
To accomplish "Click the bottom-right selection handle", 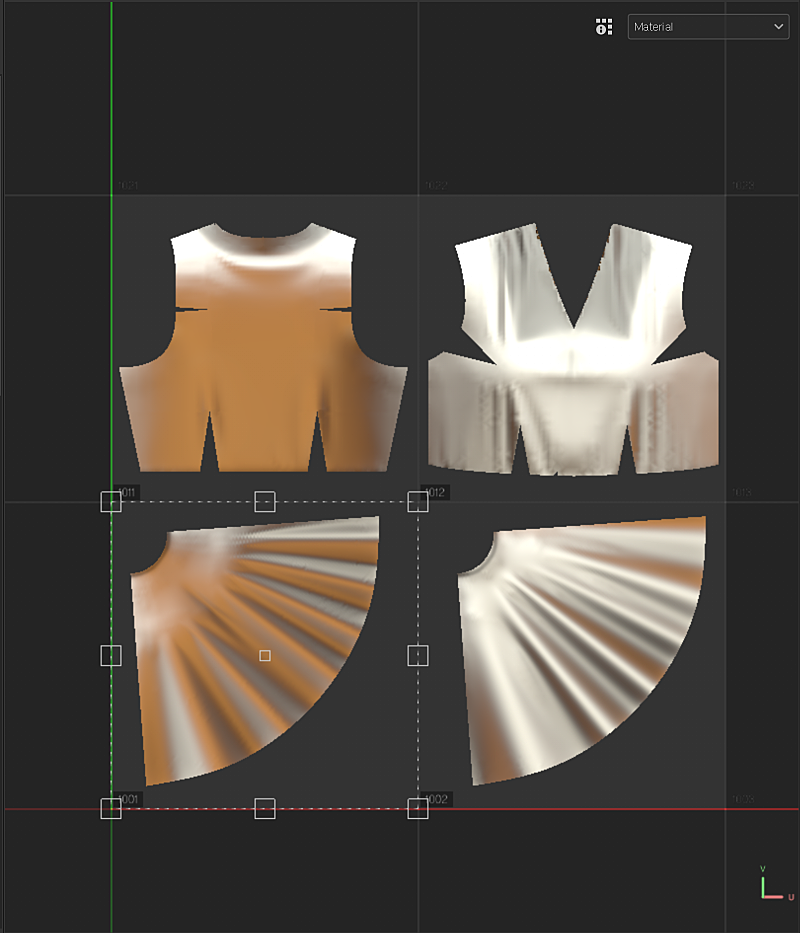I will (418, 808).
